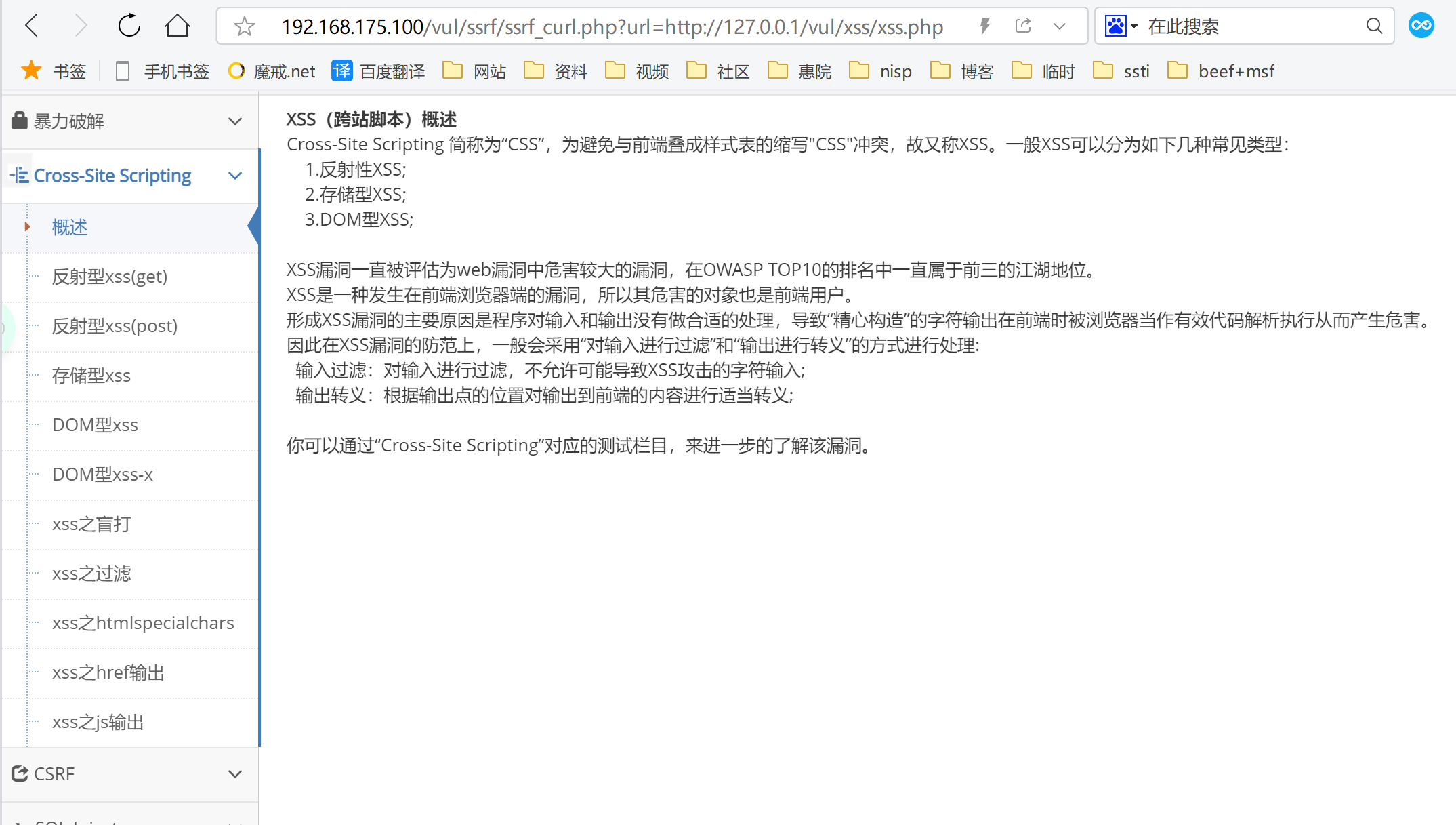Click the share icon in the address bar
This screenshot has height=825, width=1456.
(x=1023, y=26)
